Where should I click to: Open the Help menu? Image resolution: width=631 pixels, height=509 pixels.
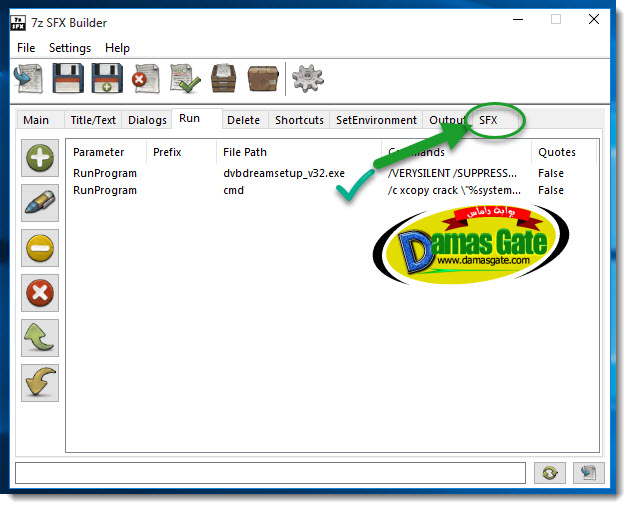tap(118, 48)
